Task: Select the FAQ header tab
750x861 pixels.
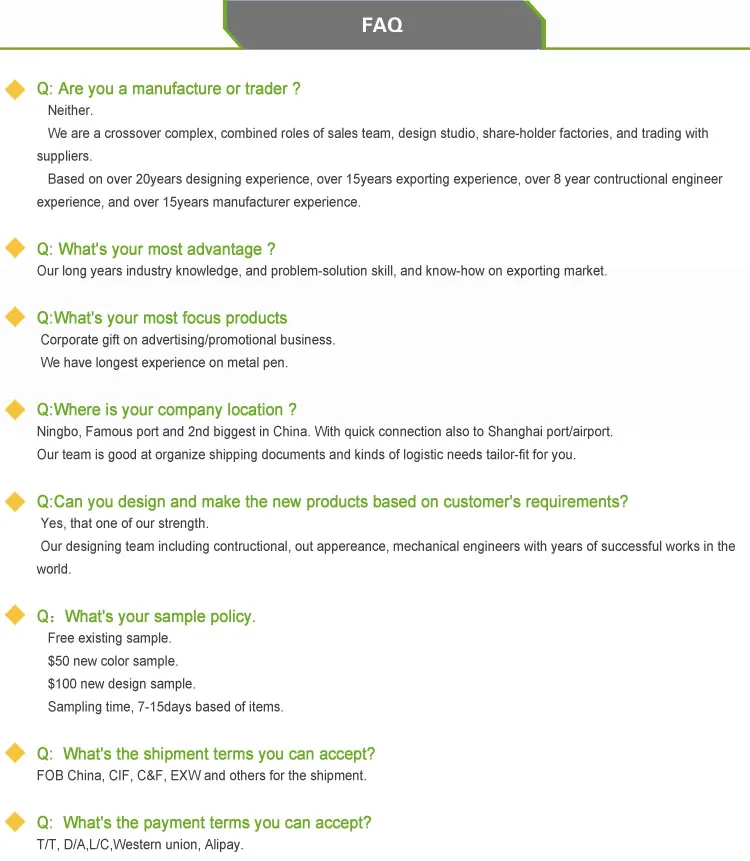Action: point(383,25)
